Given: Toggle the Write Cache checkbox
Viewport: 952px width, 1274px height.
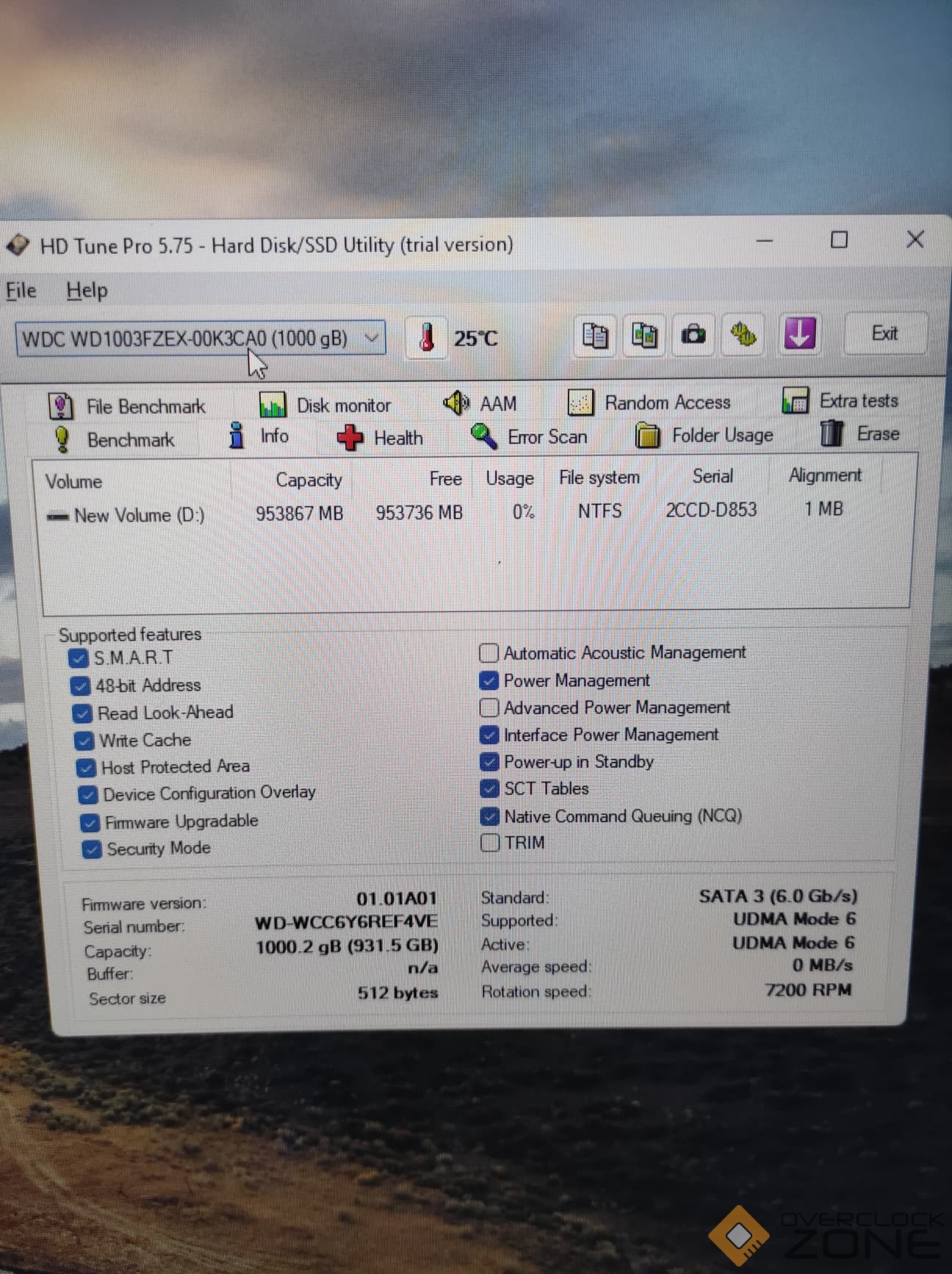Looking at the screenshot, I should (84, 741).
